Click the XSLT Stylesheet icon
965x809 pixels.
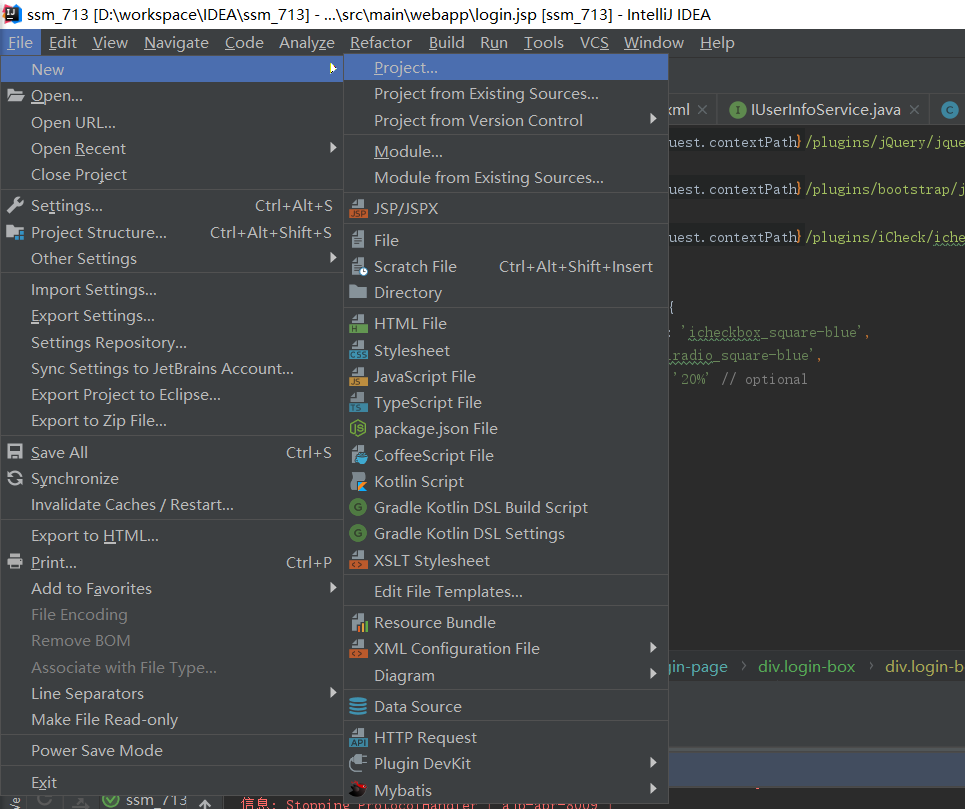coord(358,560)
